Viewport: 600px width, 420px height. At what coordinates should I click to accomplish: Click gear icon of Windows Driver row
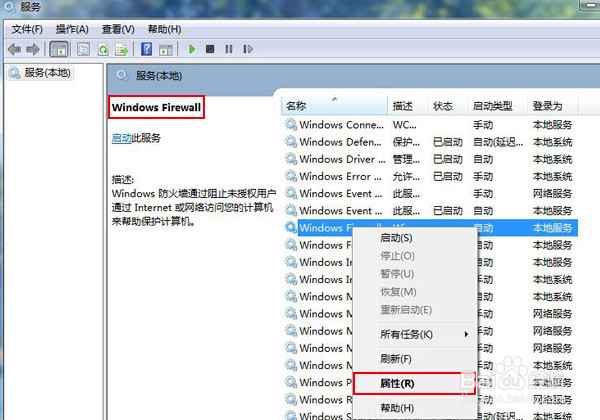coord(291,159)
